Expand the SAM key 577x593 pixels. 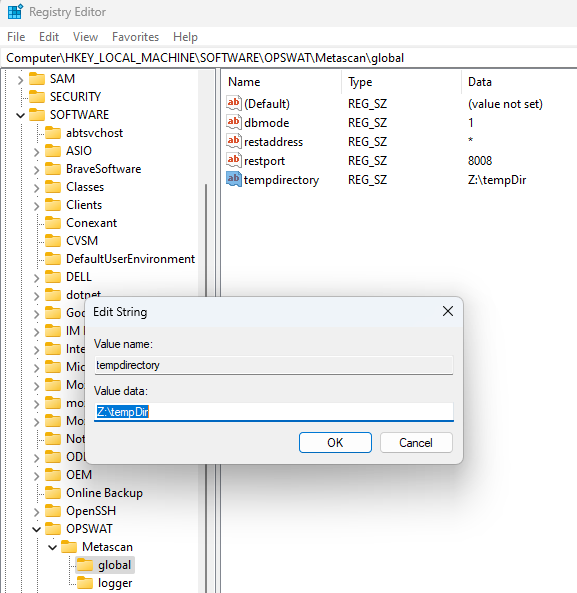tap(20, 79)
